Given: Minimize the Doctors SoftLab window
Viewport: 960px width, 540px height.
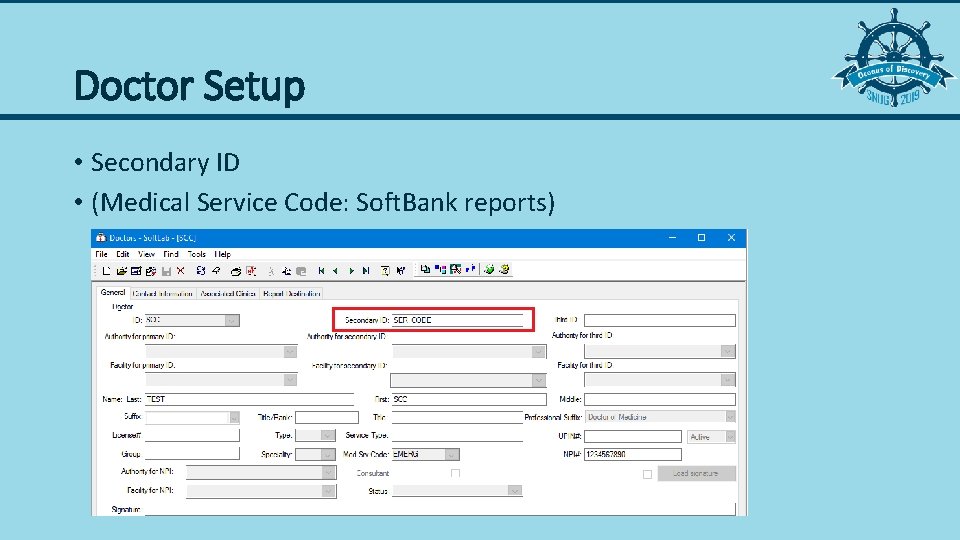Looking at the screenshot, I should [672, 238].
